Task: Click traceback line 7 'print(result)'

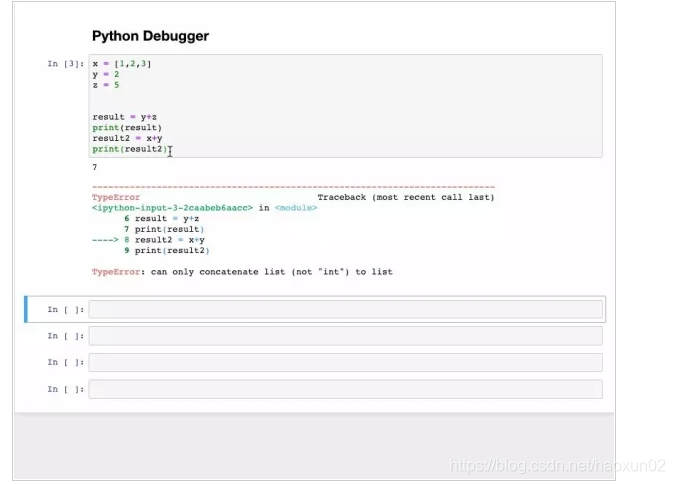Action: pos(164,230)
